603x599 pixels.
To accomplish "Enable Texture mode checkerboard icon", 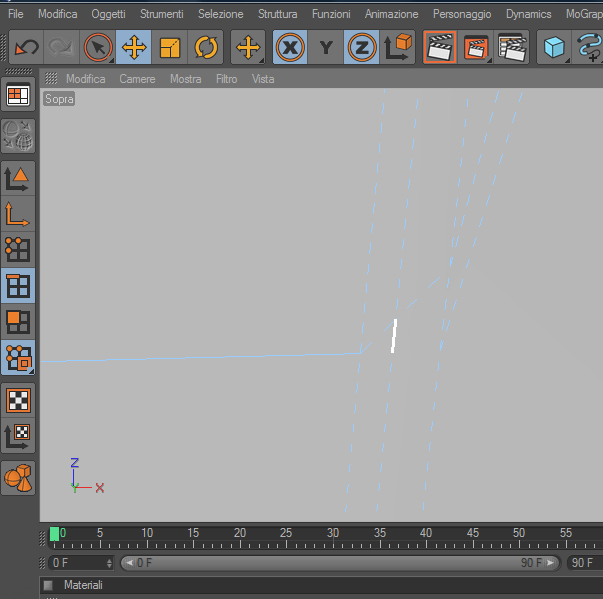I will (x=18, y=400).
